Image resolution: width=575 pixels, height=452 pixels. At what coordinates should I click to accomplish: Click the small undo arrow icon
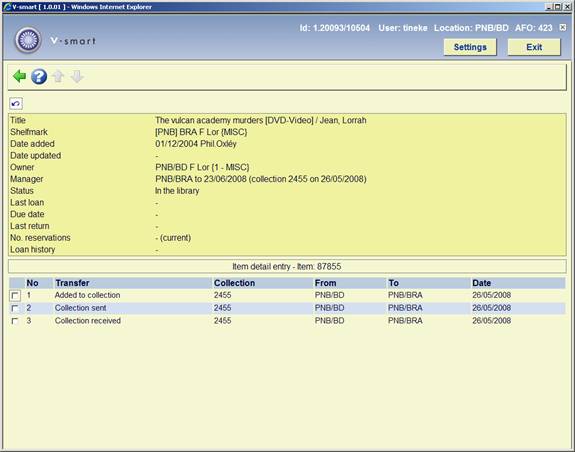(x=16, y=104)
